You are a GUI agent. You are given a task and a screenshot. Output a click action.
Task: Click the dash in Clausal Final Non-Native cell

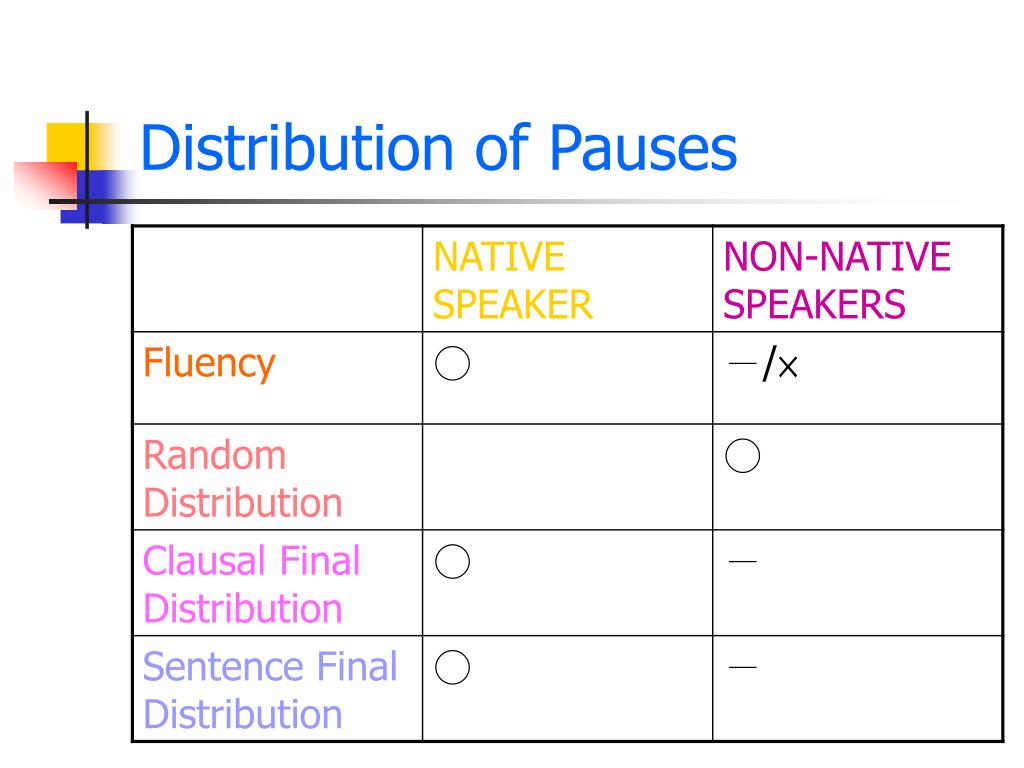(x=743, y=561)
